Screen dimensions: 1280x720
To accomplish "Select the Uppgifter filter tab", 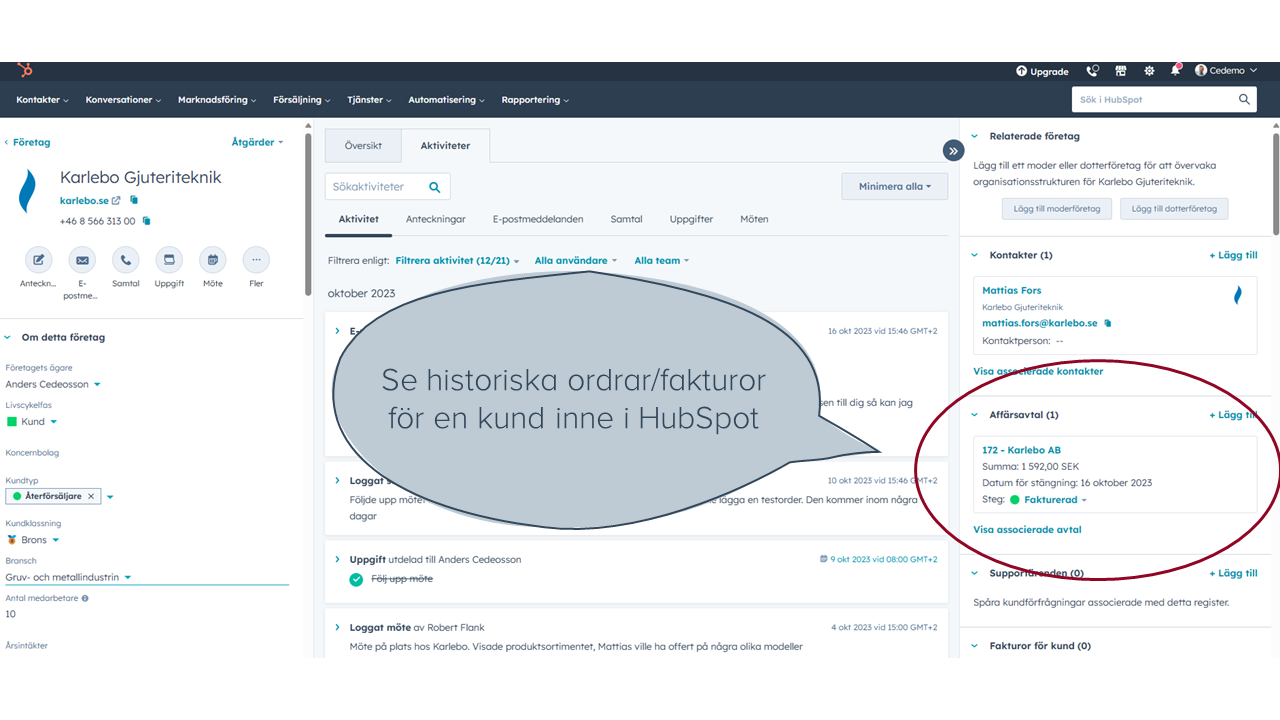I will click(x=691, y=219).
